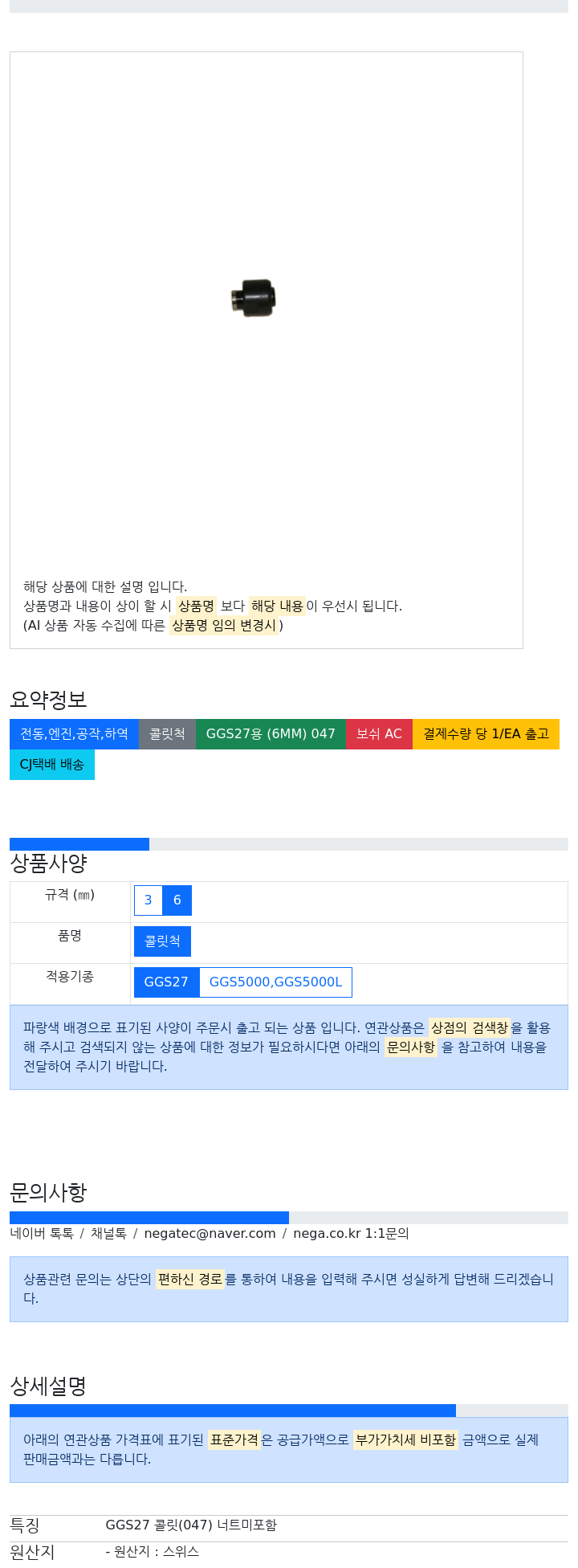The image size is (578, 1568).
Task: Click the CJ택배 배송 delivery tag
Action: [x=52, y=765]
